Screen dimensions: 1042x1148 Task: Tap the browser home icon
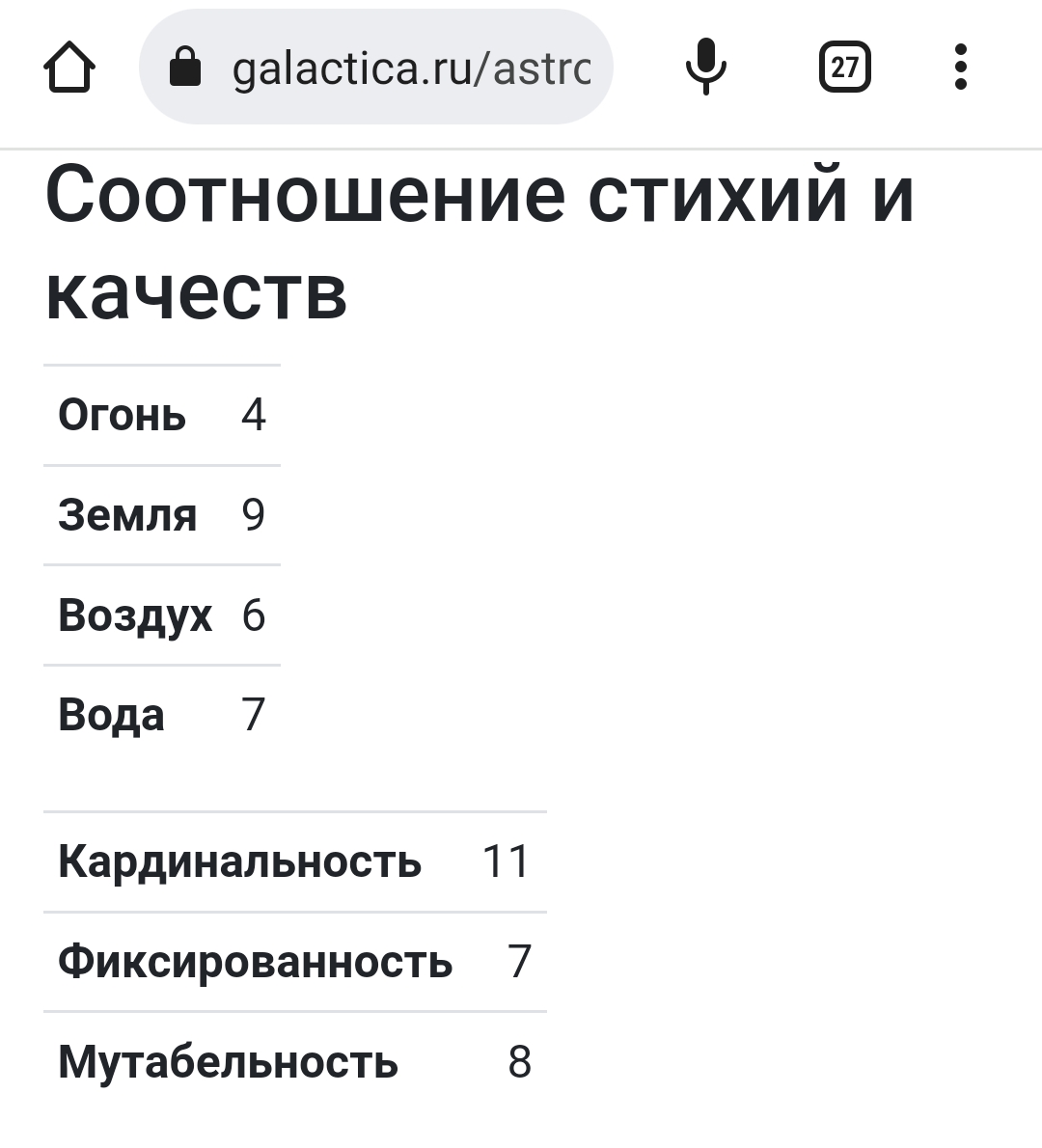click(69, 67)
